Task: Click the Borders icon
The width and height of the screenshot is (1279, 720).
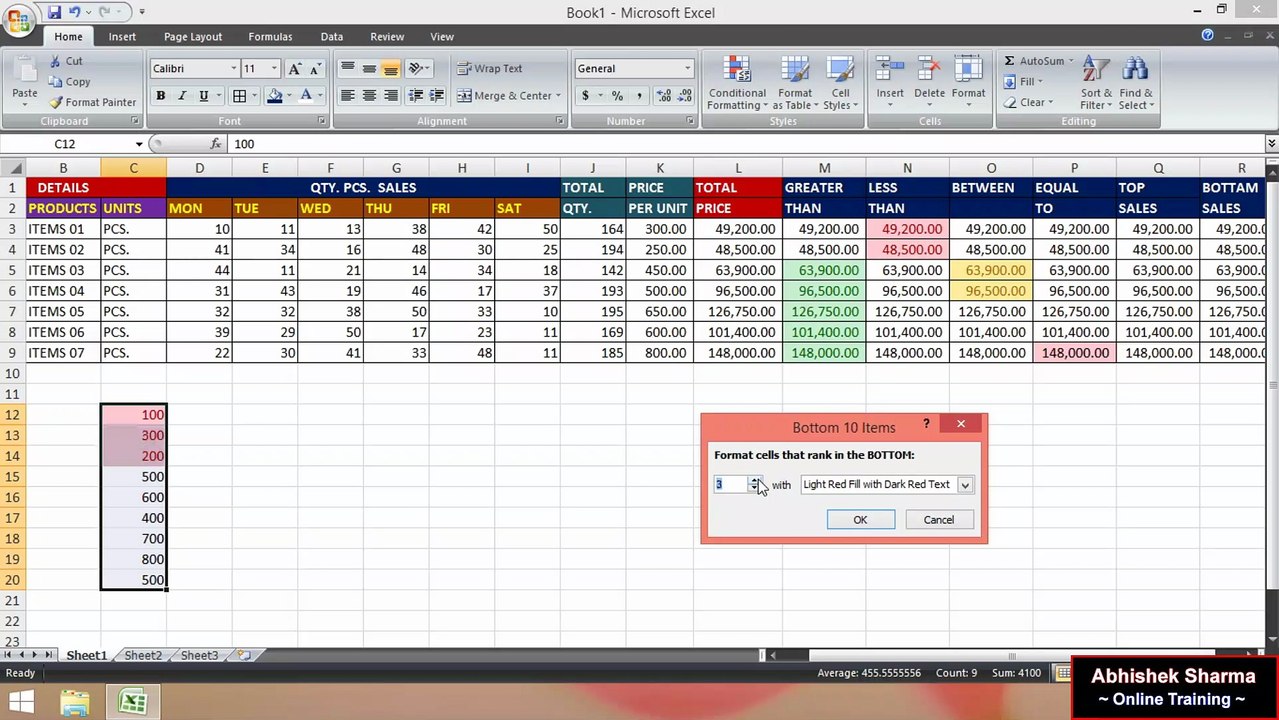Action: tap(240, 96)
